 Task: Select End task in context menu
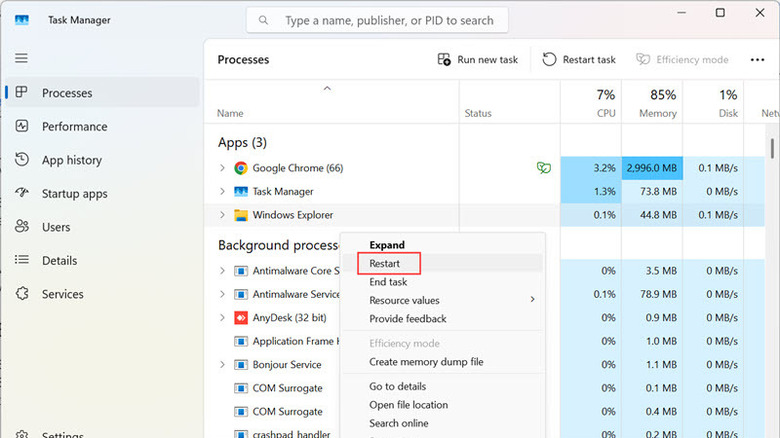[x=388, y=282]
